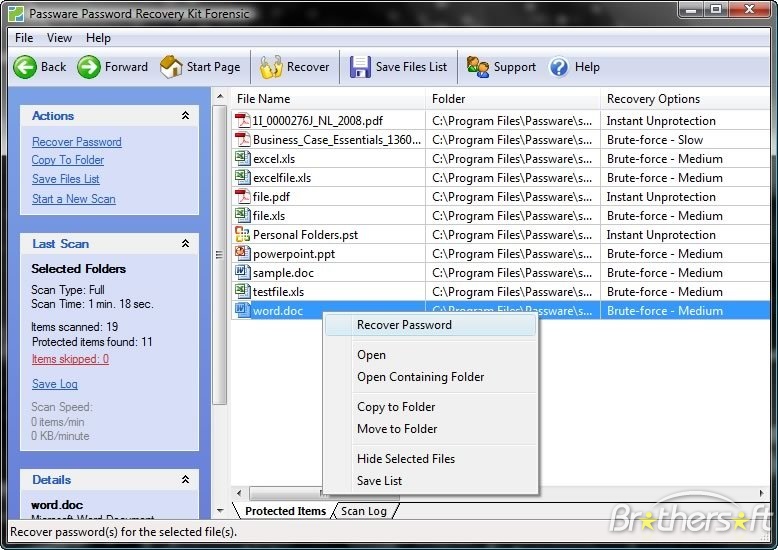The image size is (778, 550).
Task: Click the Copy To Folder link in Actions
Action: (68, 160)
